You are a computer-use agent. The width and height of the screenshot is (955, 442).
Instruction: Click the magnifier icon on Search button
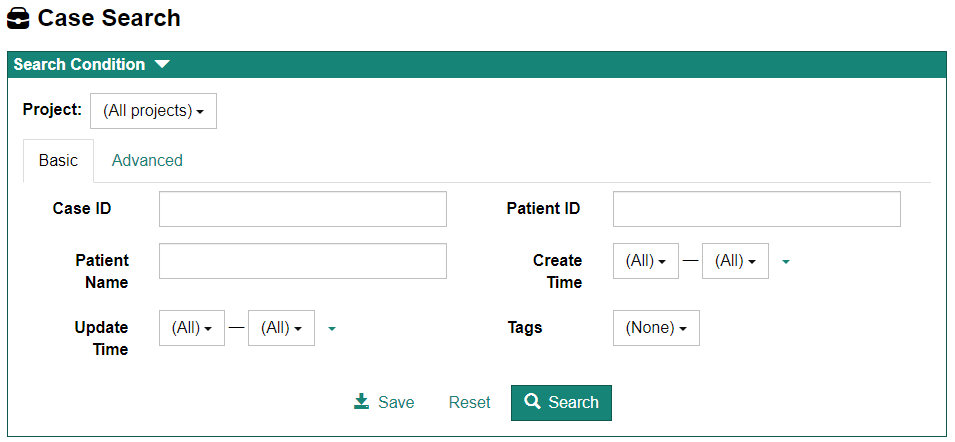[x=533, y=402]
